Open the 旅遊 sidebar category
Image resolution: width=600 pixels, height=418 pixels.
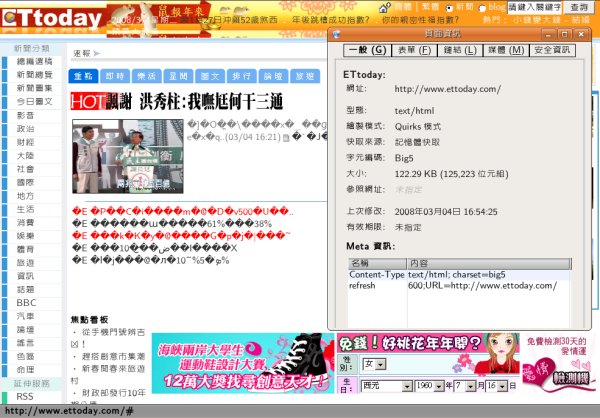point(25,263)
